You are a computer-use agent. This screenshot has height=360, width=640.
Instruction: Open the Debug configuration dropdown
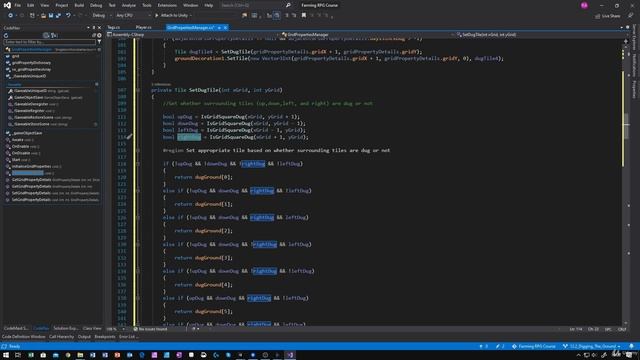pos(102,16)
